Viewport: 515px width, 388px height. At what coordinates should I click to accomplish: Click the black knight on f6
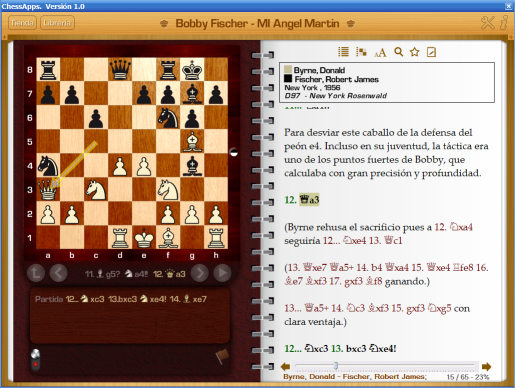pyautogui.click(x=168, y=118)
